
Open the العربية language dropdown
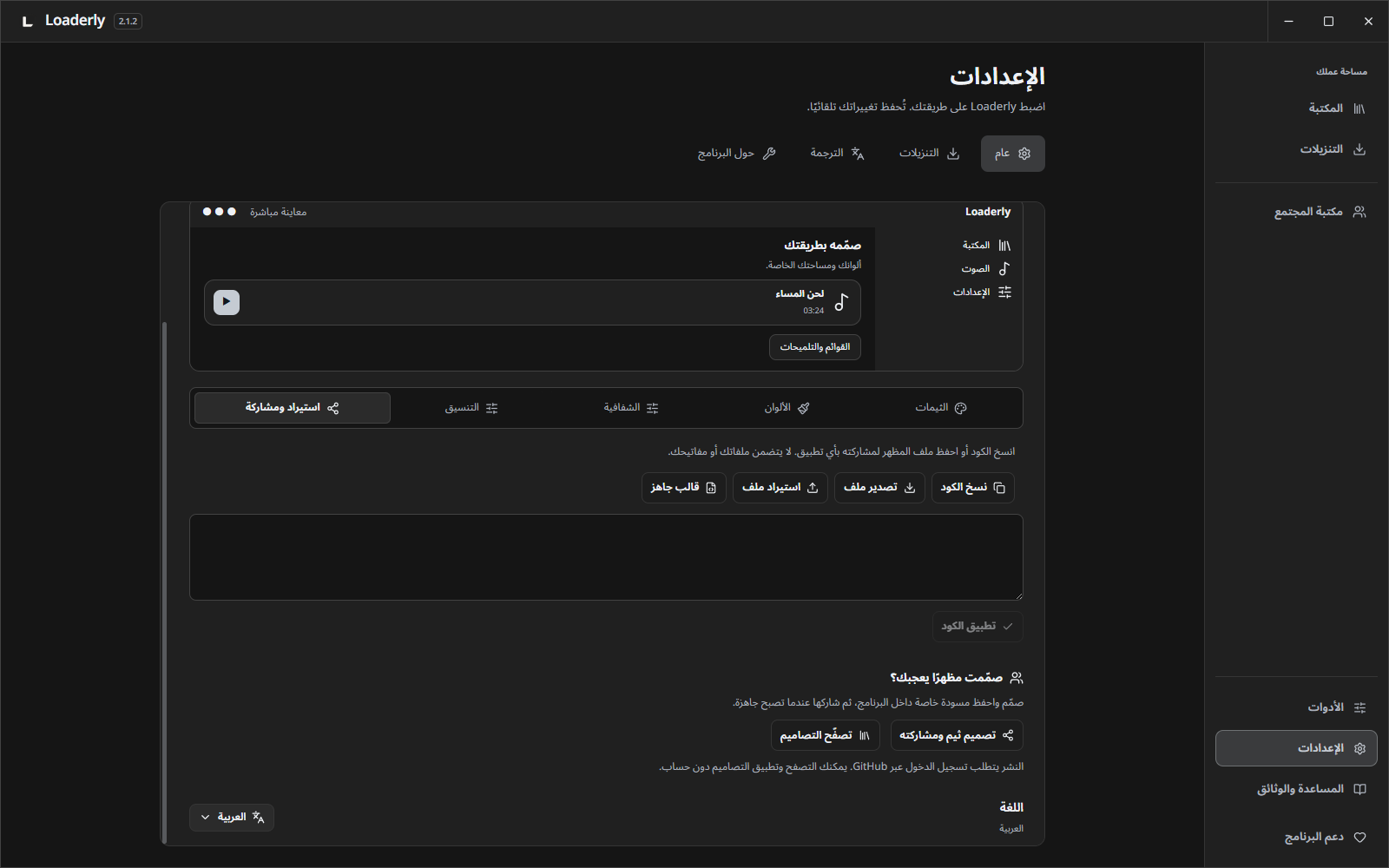click(232, 818)
